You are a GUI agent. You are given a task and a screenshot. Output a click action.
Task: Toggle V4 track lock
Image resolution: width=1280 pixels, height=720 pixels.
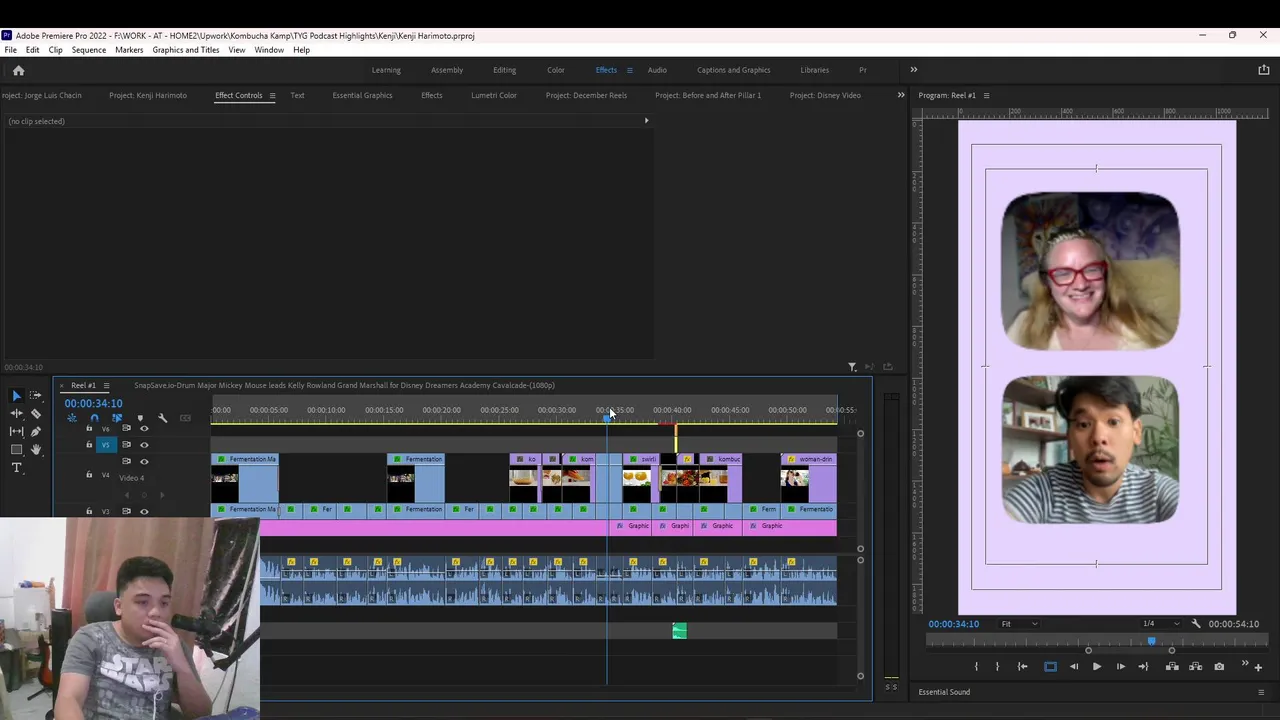coord(89,475)
